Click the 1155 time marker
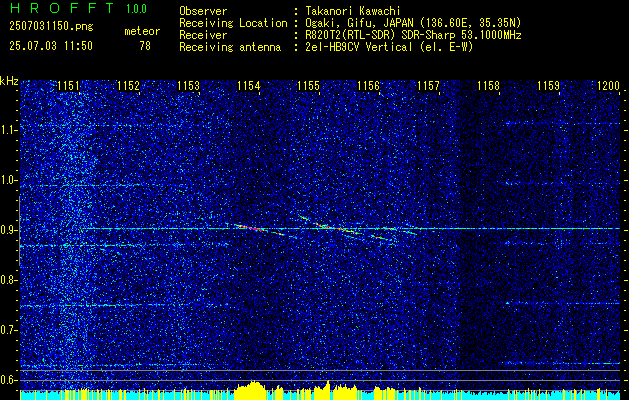Image resolution: width=629 pixels, height=400 pixels. 308,86
